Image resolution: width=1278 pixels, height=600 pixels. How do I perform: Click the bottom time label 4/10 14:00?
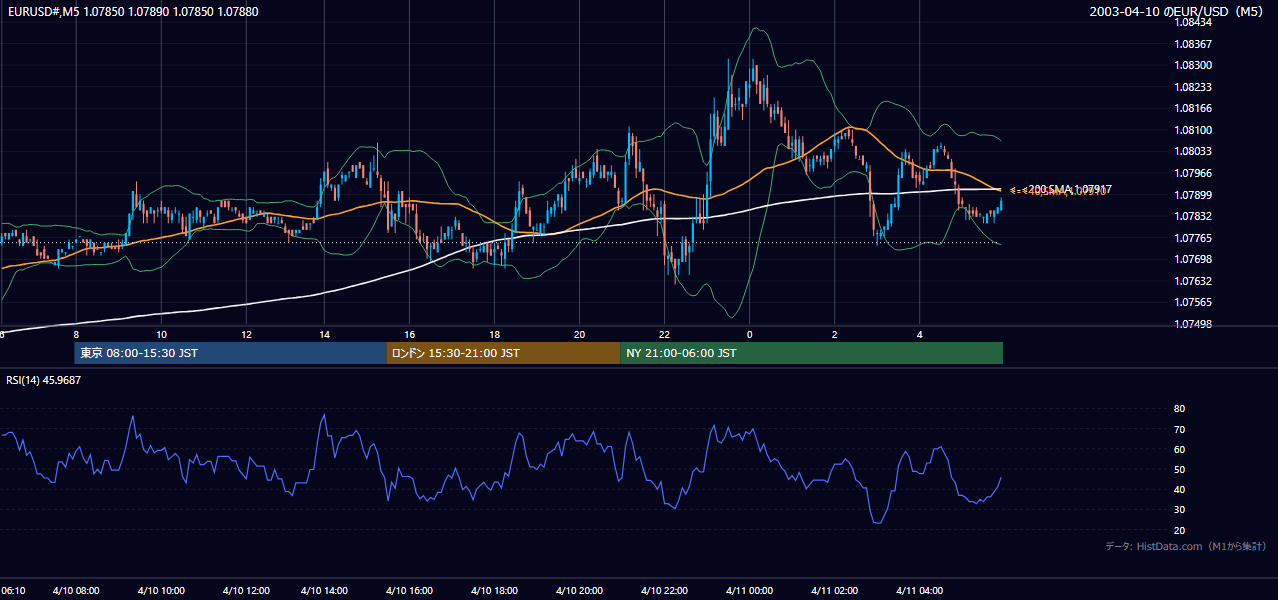(x=324, y=591)
